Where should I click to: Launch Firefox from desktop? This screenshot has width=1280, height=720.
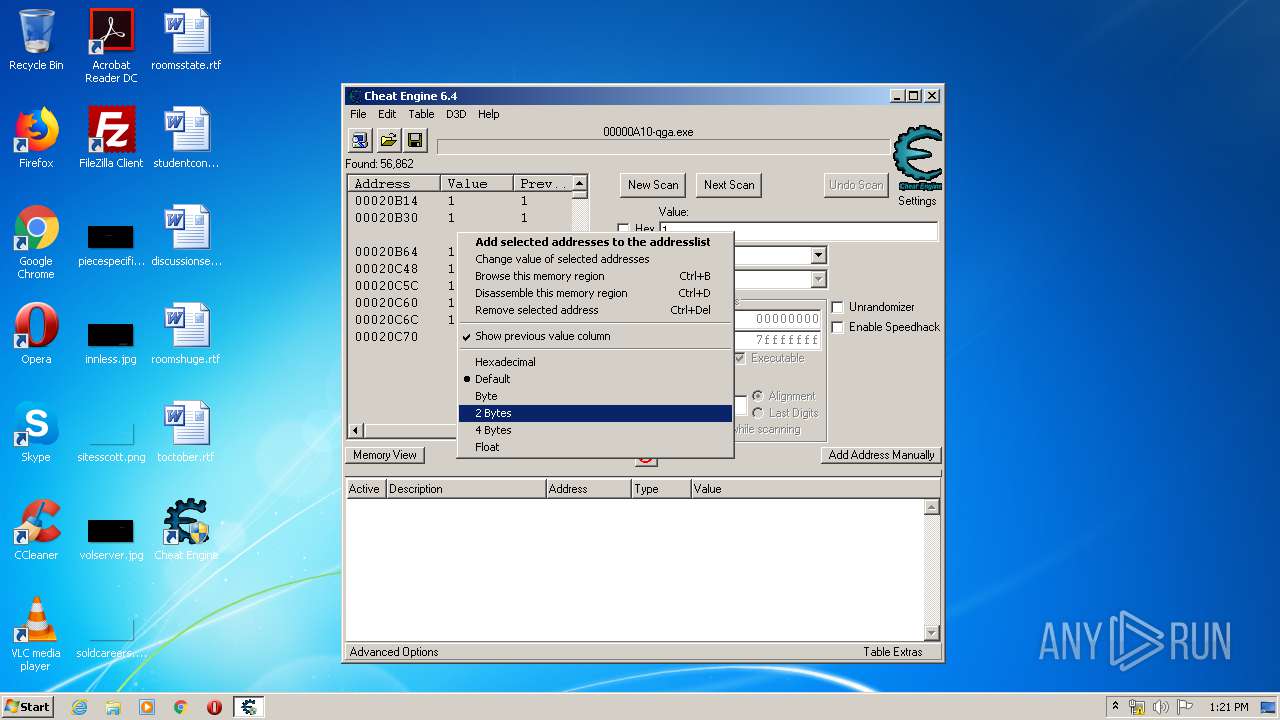click(x=36, y=138)
